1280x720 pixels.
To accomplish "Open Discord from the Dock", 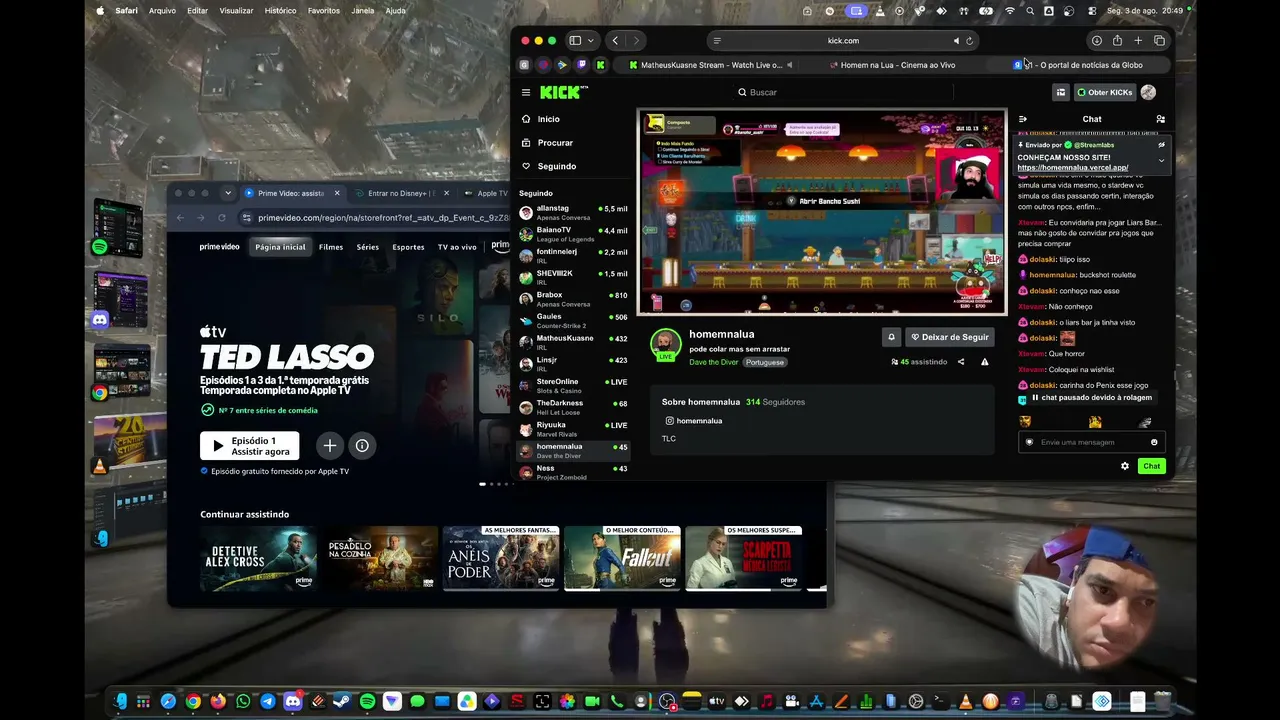I will click(292, 702).
